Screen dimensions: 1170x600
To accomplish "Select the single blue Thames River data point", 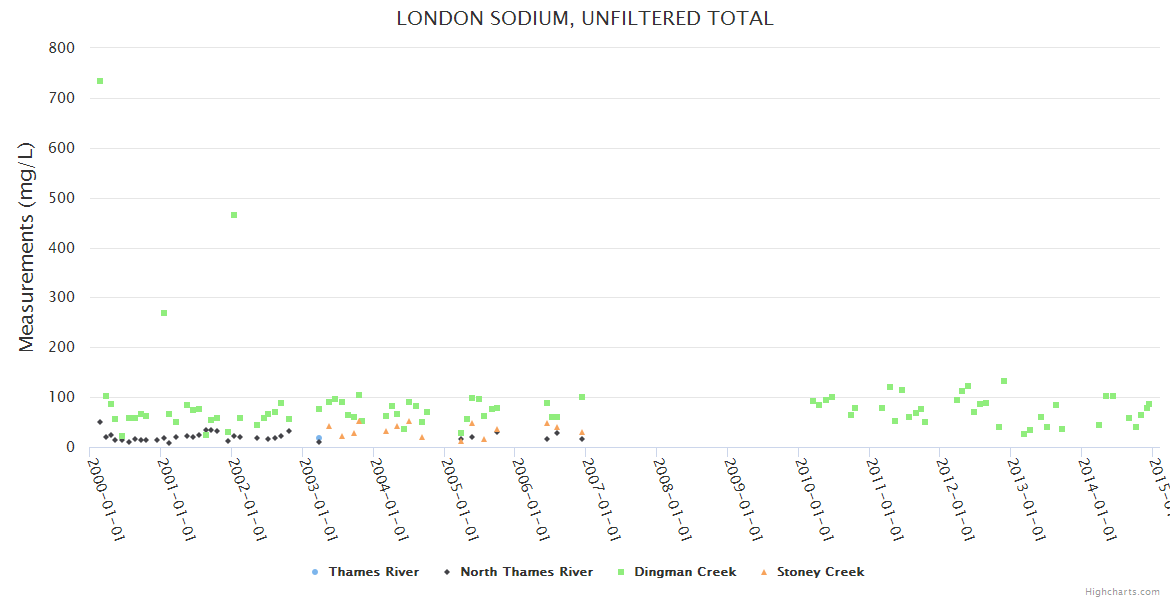I will [319, 438].
